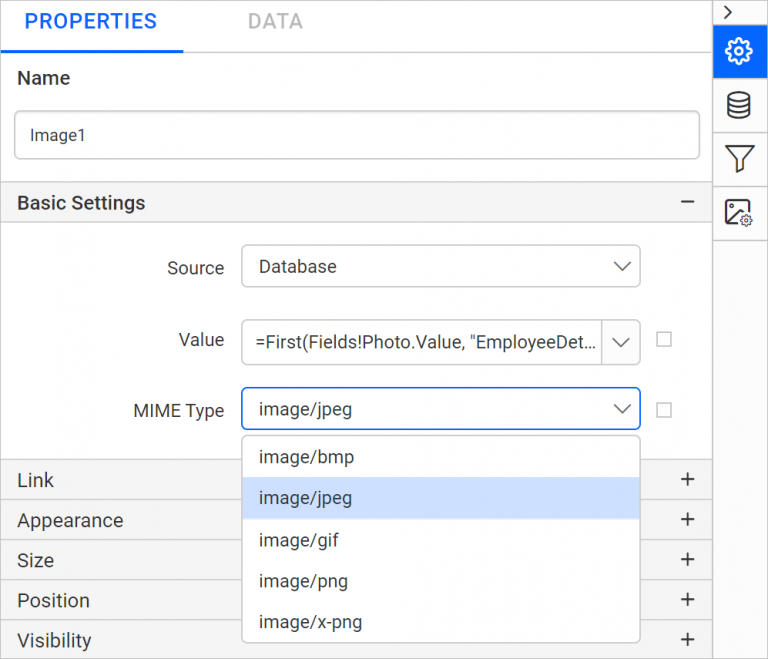This screenshot has height=659, width=768.
Task: Open the image manager icon in sidebar
Action: (739, 212)
